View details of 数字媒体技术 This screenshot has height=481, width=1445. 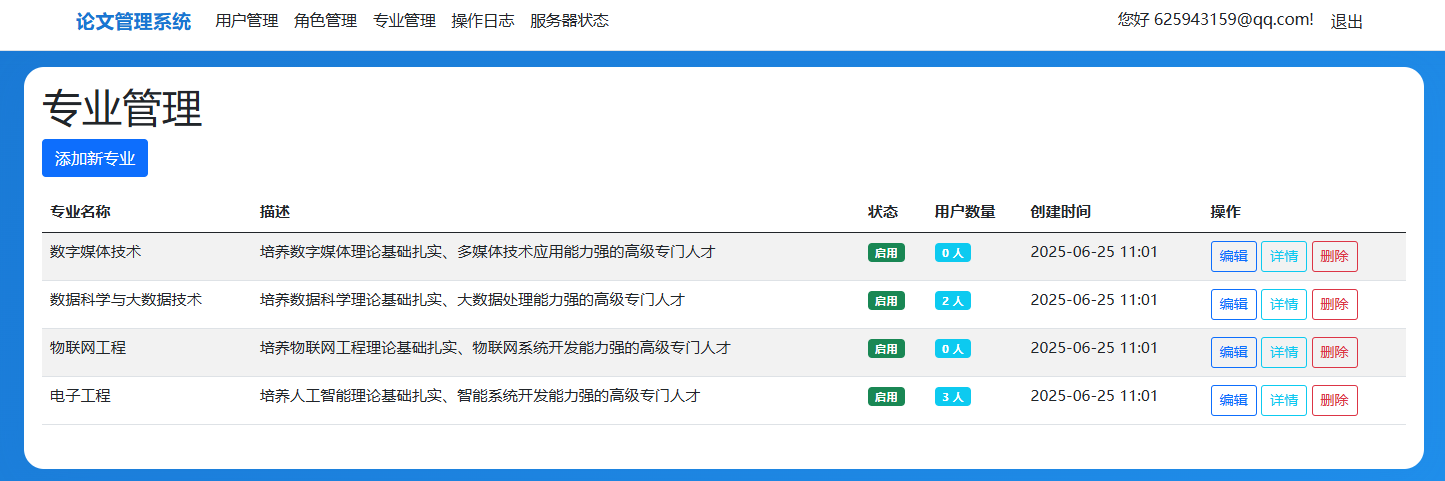(x=1284, y=256)
